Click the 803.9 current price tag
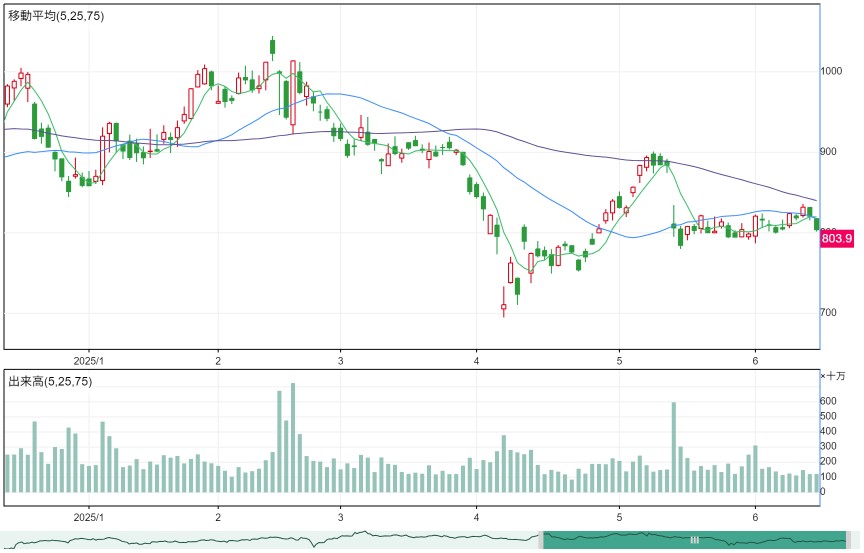Screen dimensions: 864x553 [x=837, y=238]
